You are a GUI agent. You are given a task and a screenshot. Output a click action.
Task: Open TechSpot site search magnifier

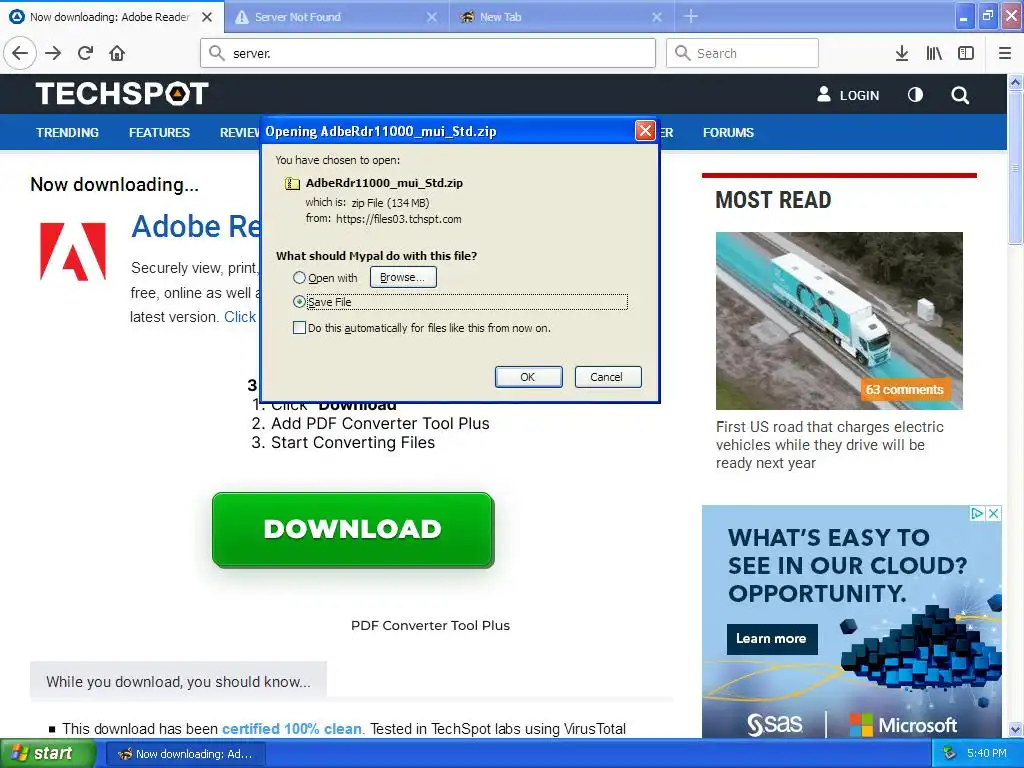click(960, 95)
